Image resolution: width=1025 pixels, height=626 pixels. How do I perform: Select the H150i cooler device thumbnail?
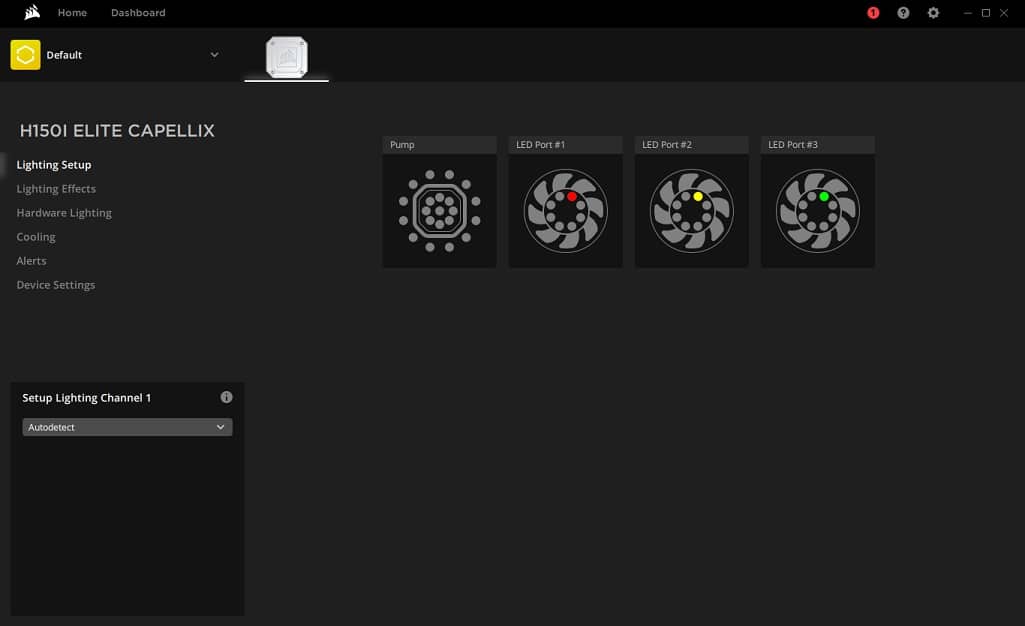pyautogui.click(x=286, y=57)
